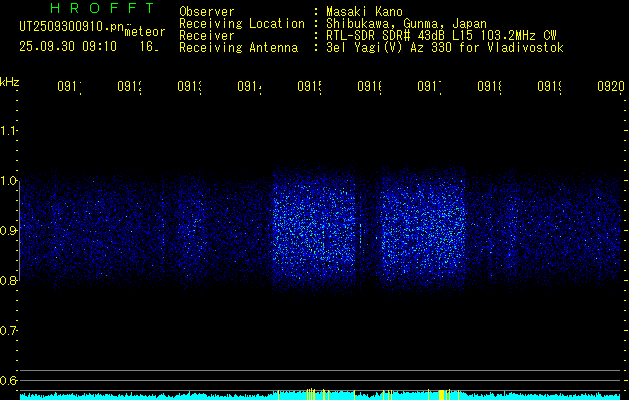Viewport: 629px width, 400px height.
Task: Click the HROFFT title text
Action: [102, 8]
